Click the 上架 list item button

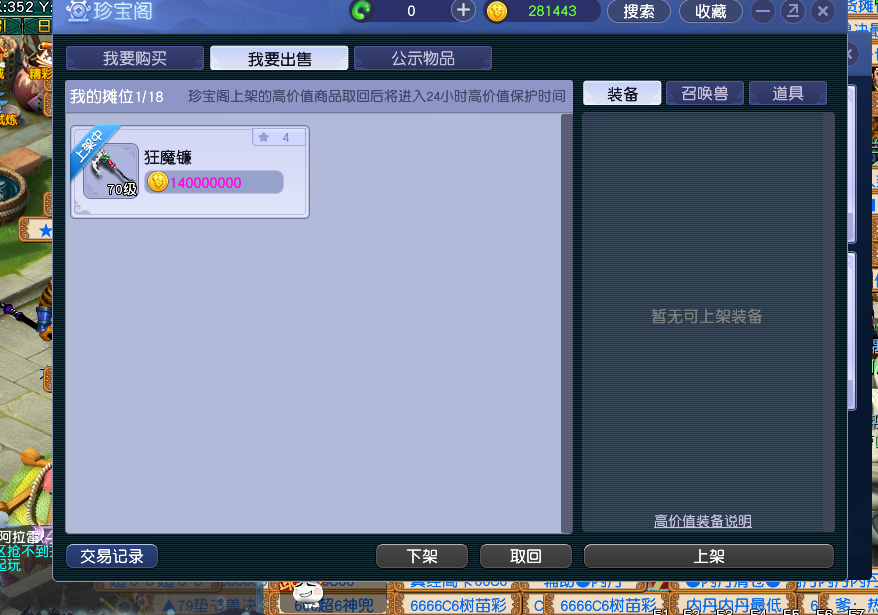point(709,556)
